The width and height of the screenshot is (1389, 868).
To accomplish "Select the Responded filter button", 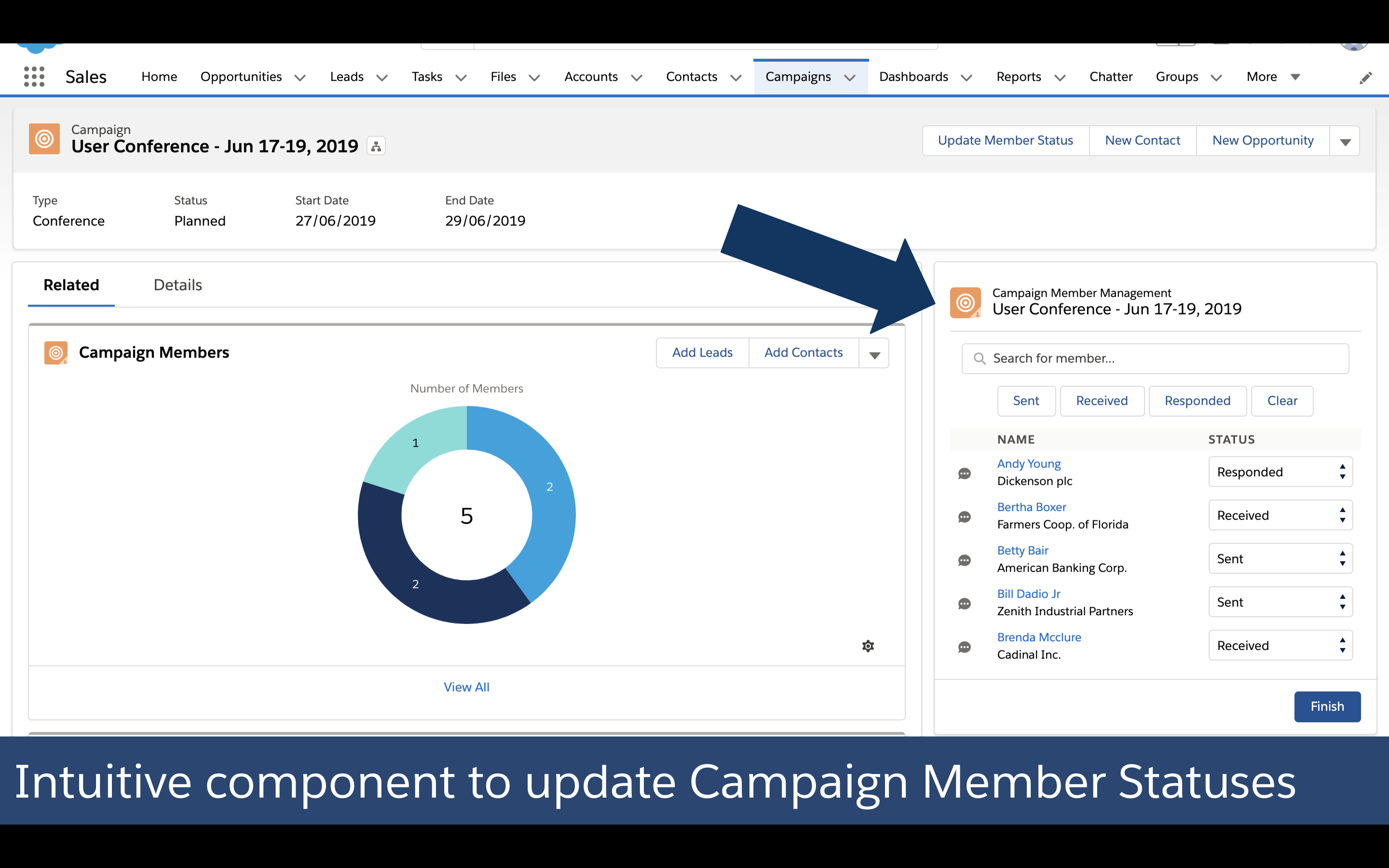I will pos(1197,400).
